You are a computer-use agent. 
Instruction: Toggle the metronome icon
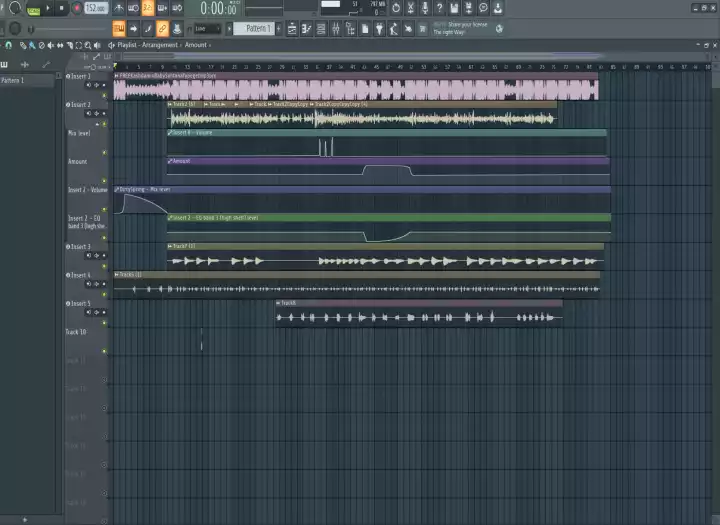pyautogui.click(x=118, y=8)
